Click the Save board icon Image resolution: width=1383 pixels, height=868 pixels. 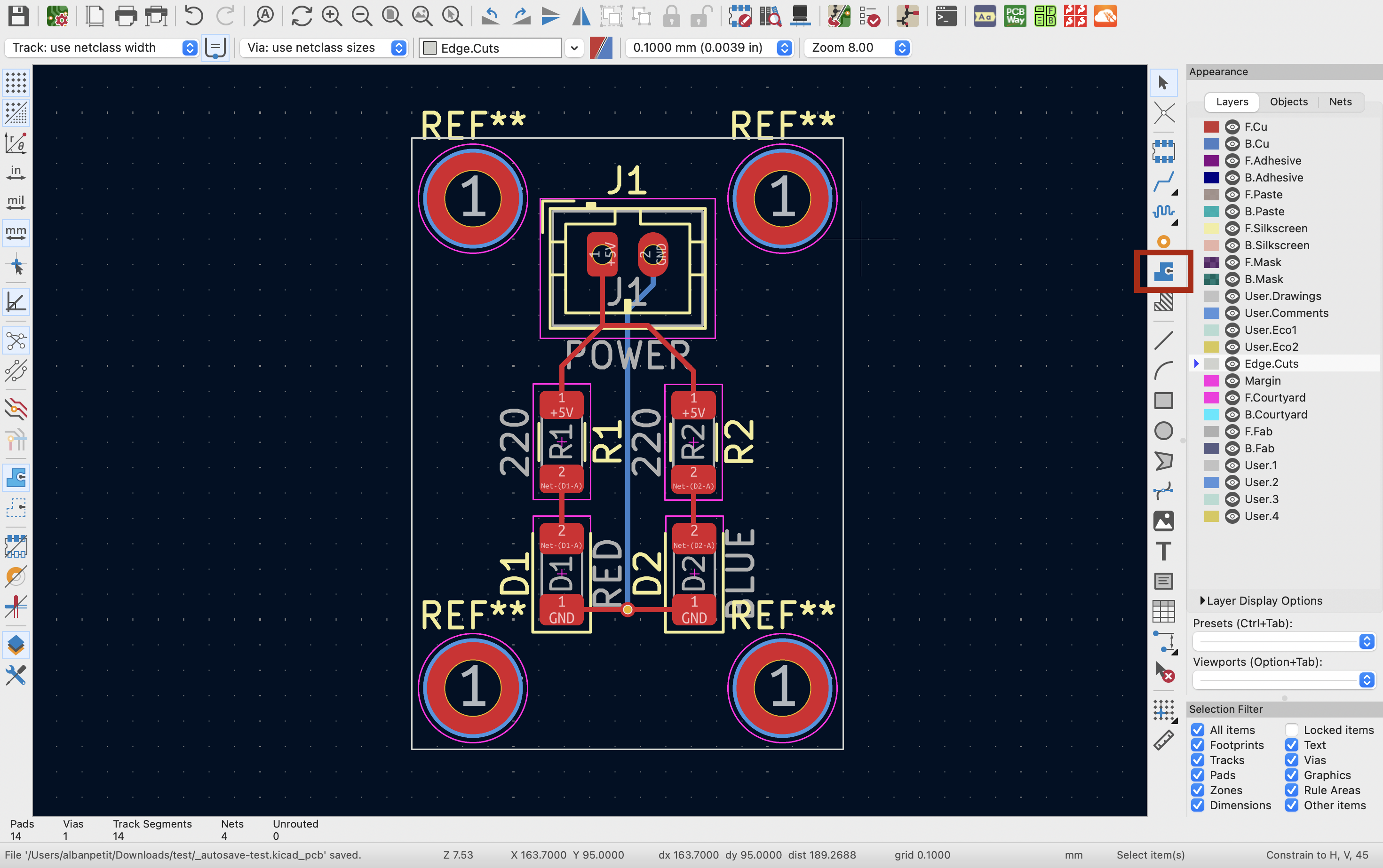[18, 16]
